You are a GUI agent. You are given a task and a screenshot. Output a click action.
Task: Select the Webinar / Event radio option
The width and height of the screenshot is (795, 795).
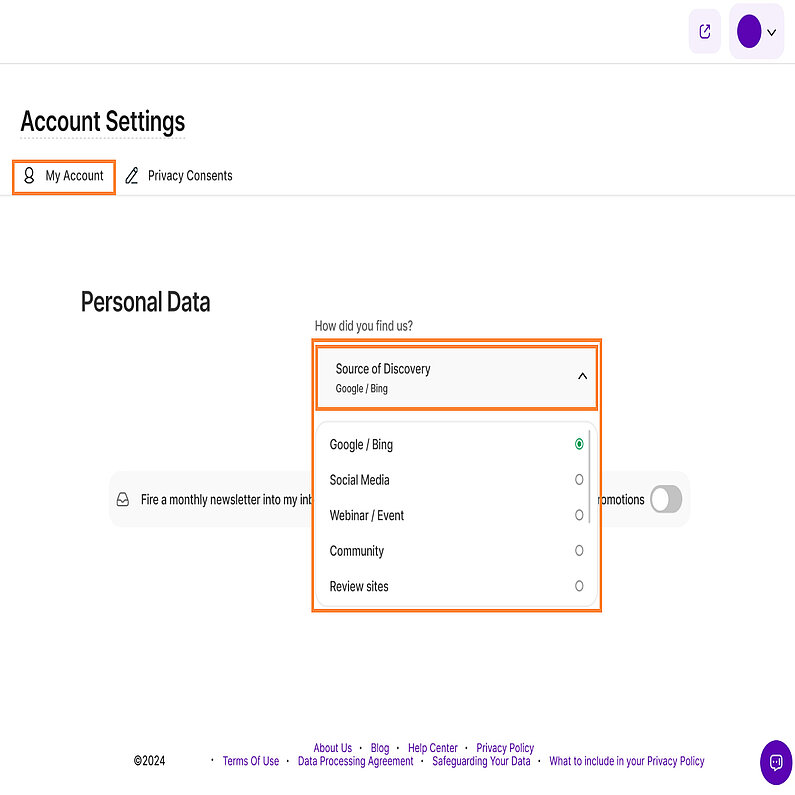579,515
